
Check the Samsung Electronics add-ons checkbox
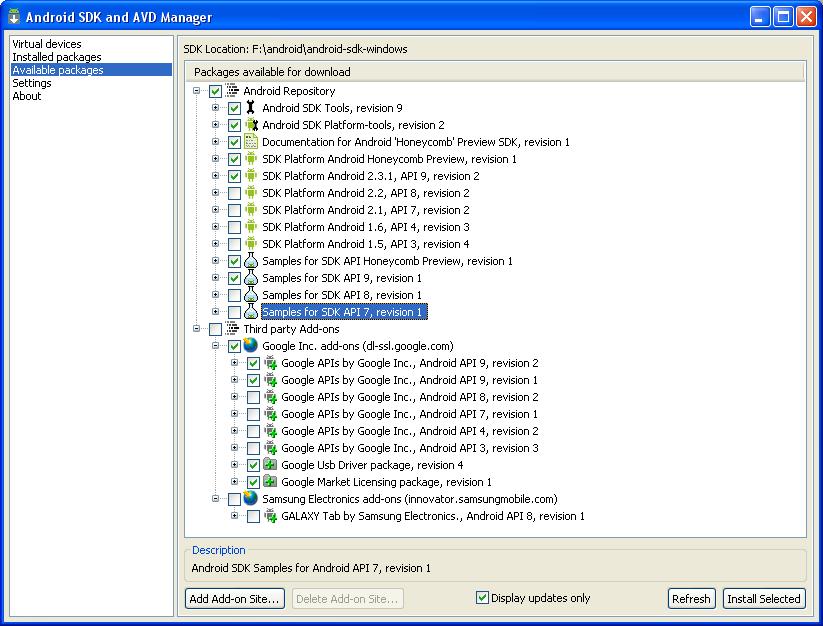click(234, 499)
